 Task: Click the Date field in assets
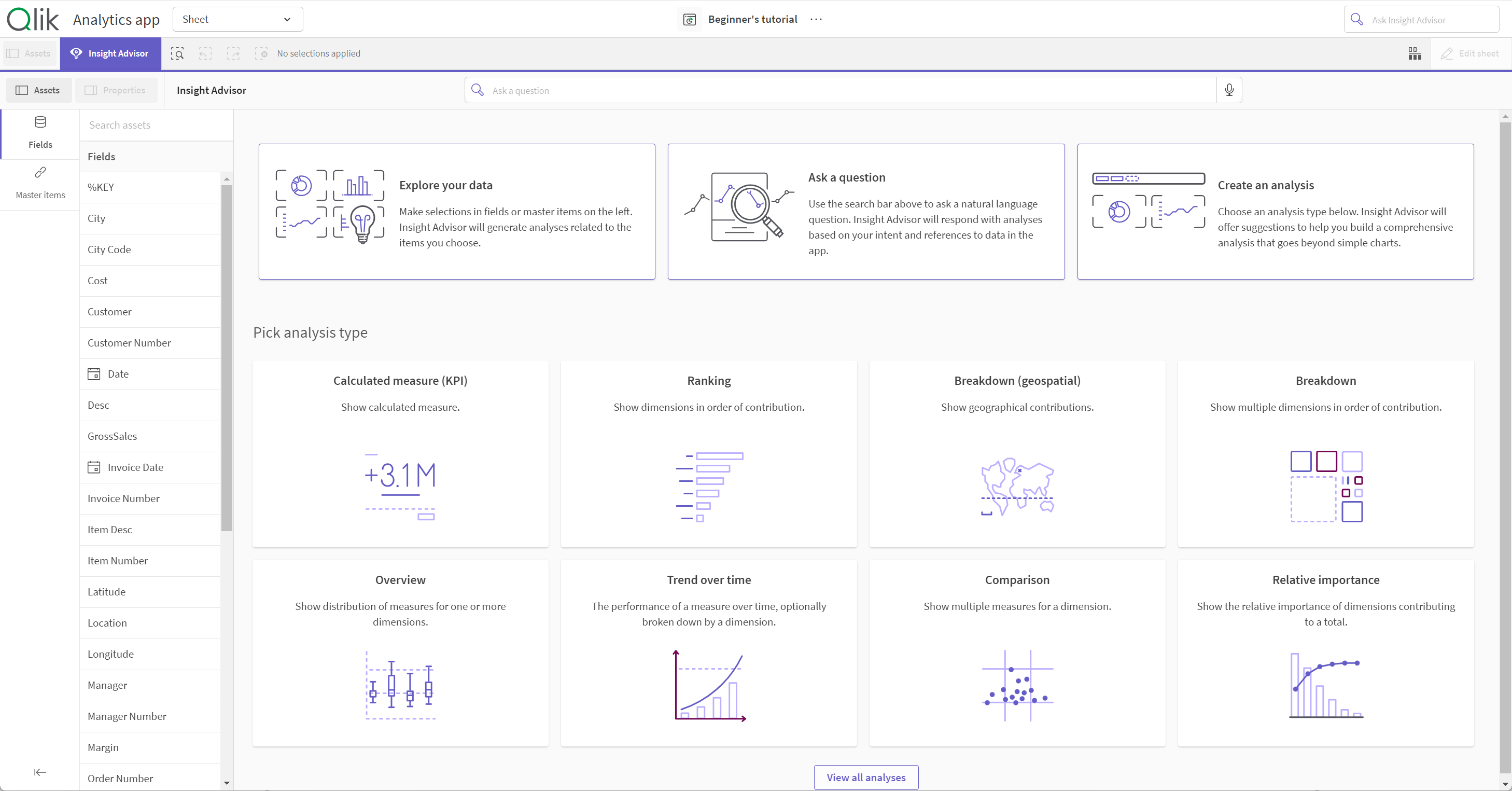pyautogui.click(x=118, y=373)
